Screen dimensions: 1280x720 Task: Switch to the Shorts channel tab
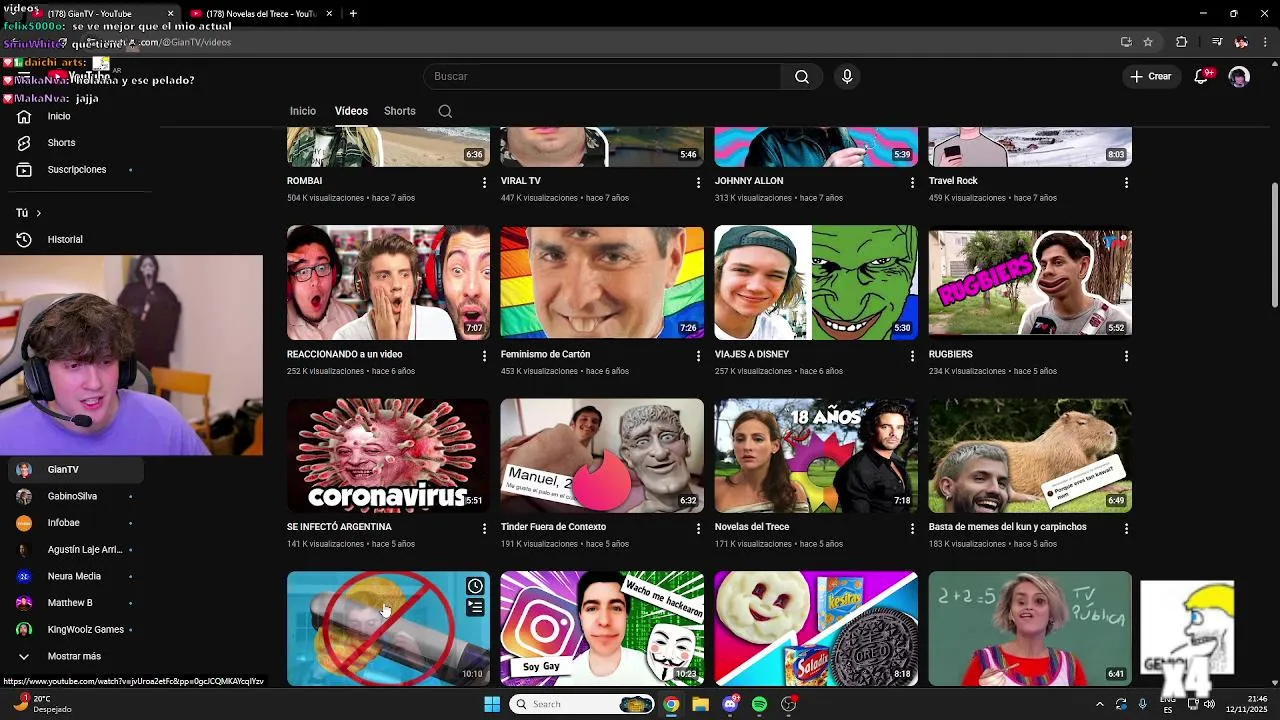(400, 111)
